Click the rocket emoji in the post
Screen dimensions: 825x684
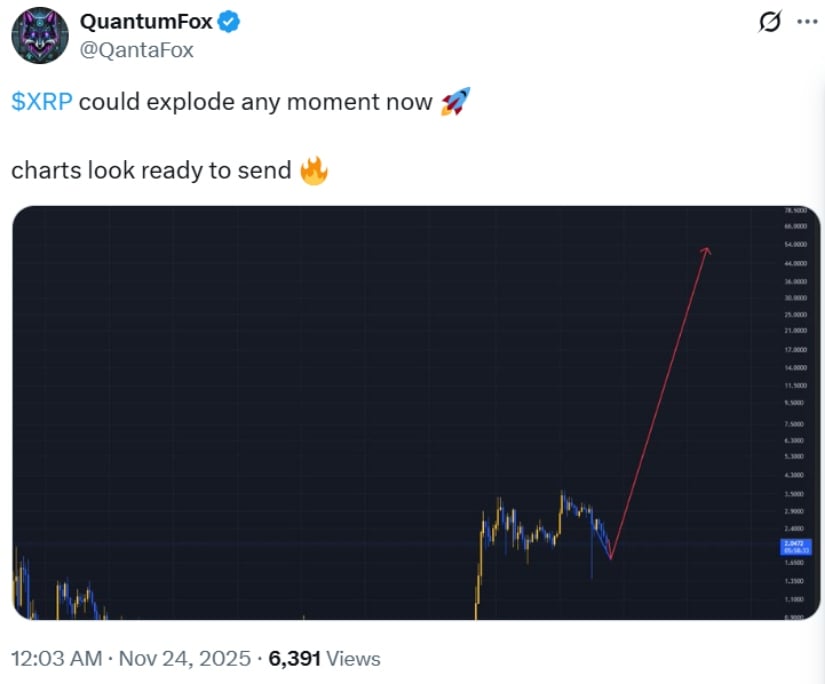coord(455,102)
